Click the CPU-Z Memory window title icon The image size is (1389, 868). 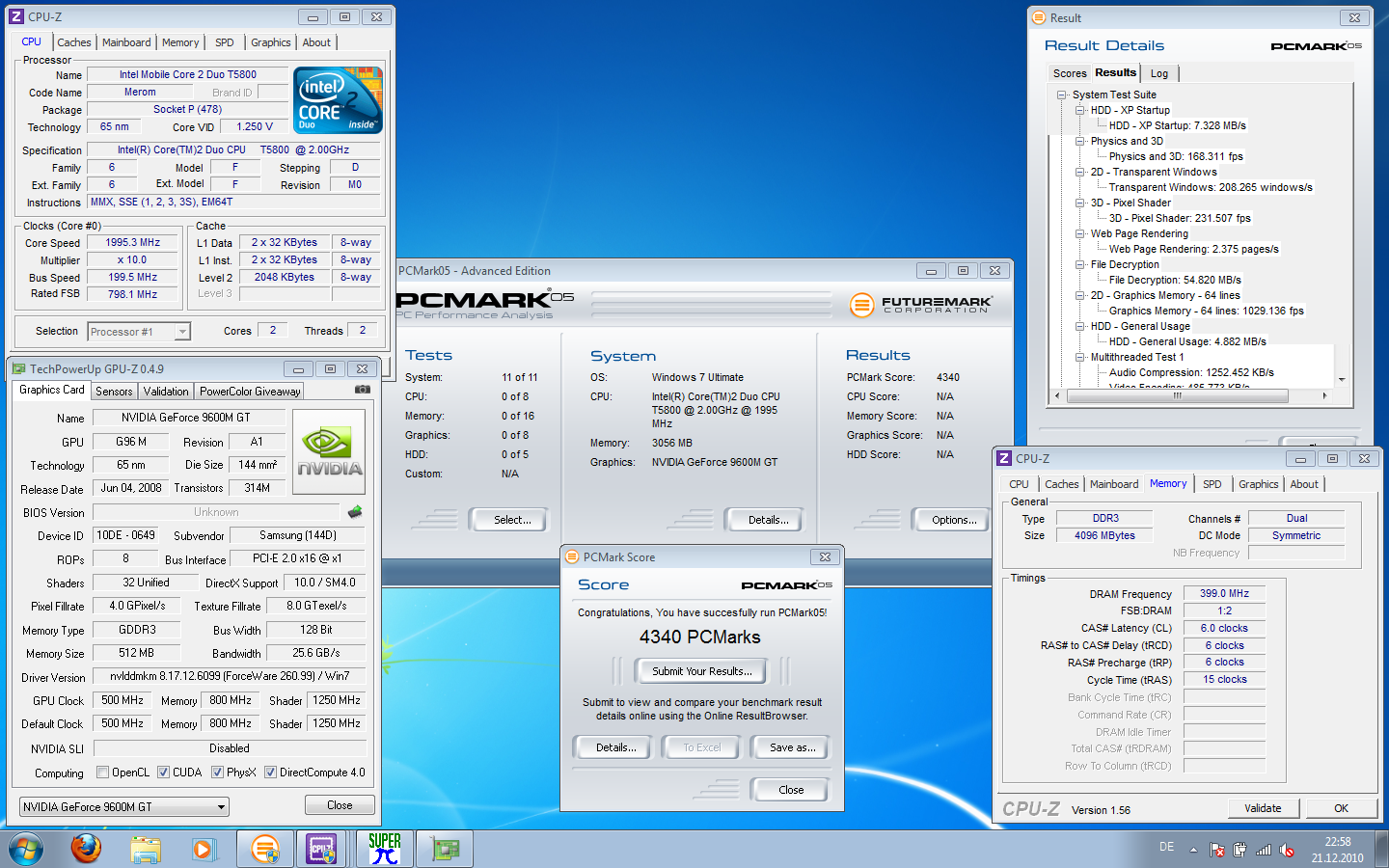(1004, 458)
